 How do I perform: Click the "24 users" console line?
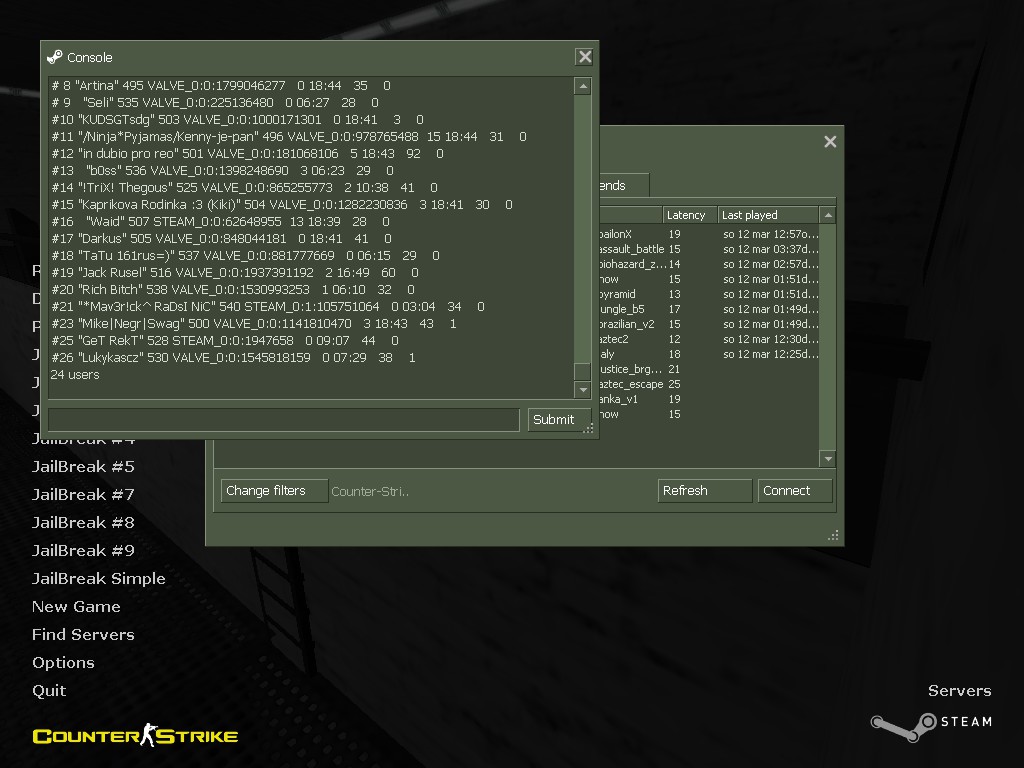click(x=75, y=374)
